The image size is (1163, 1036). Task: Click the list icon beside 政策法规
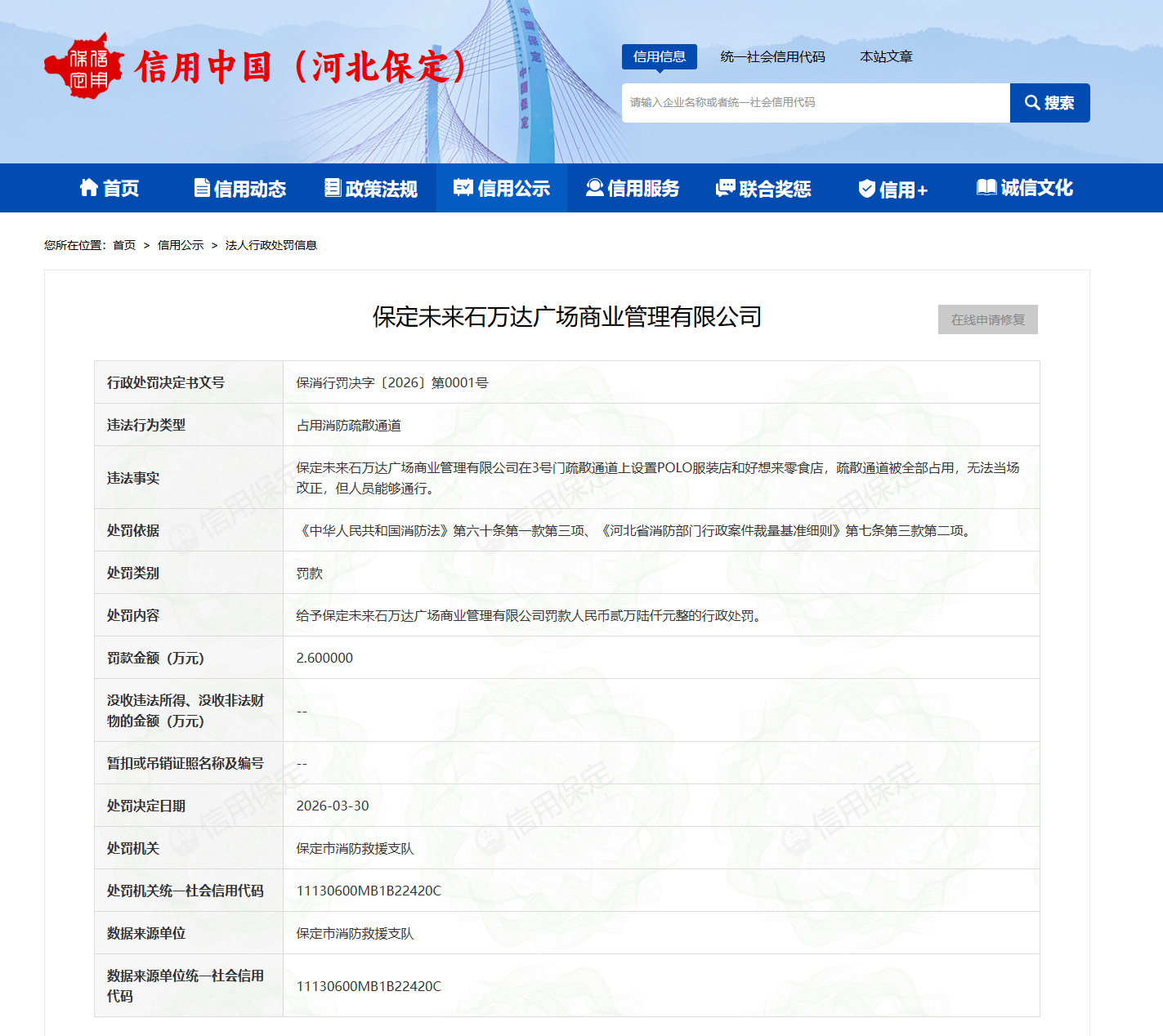(333, 188)
